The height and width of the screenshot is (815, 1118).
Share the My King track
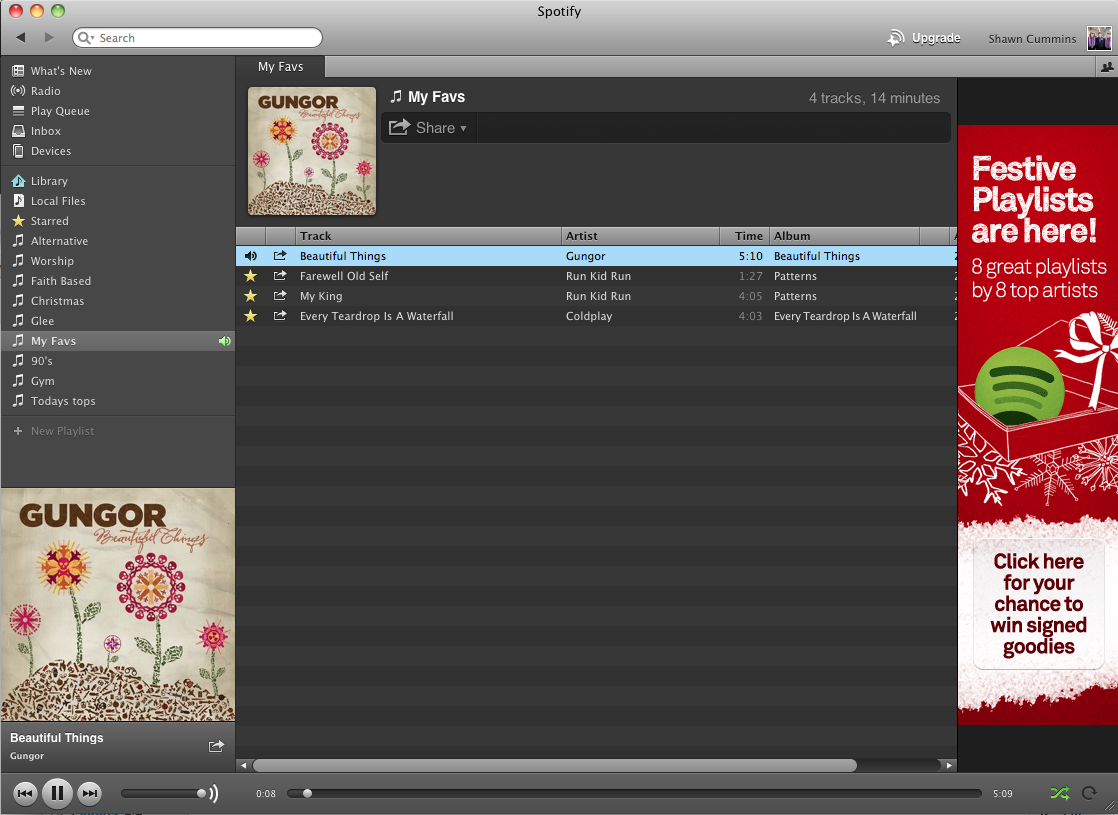click(x=280, y=295)
